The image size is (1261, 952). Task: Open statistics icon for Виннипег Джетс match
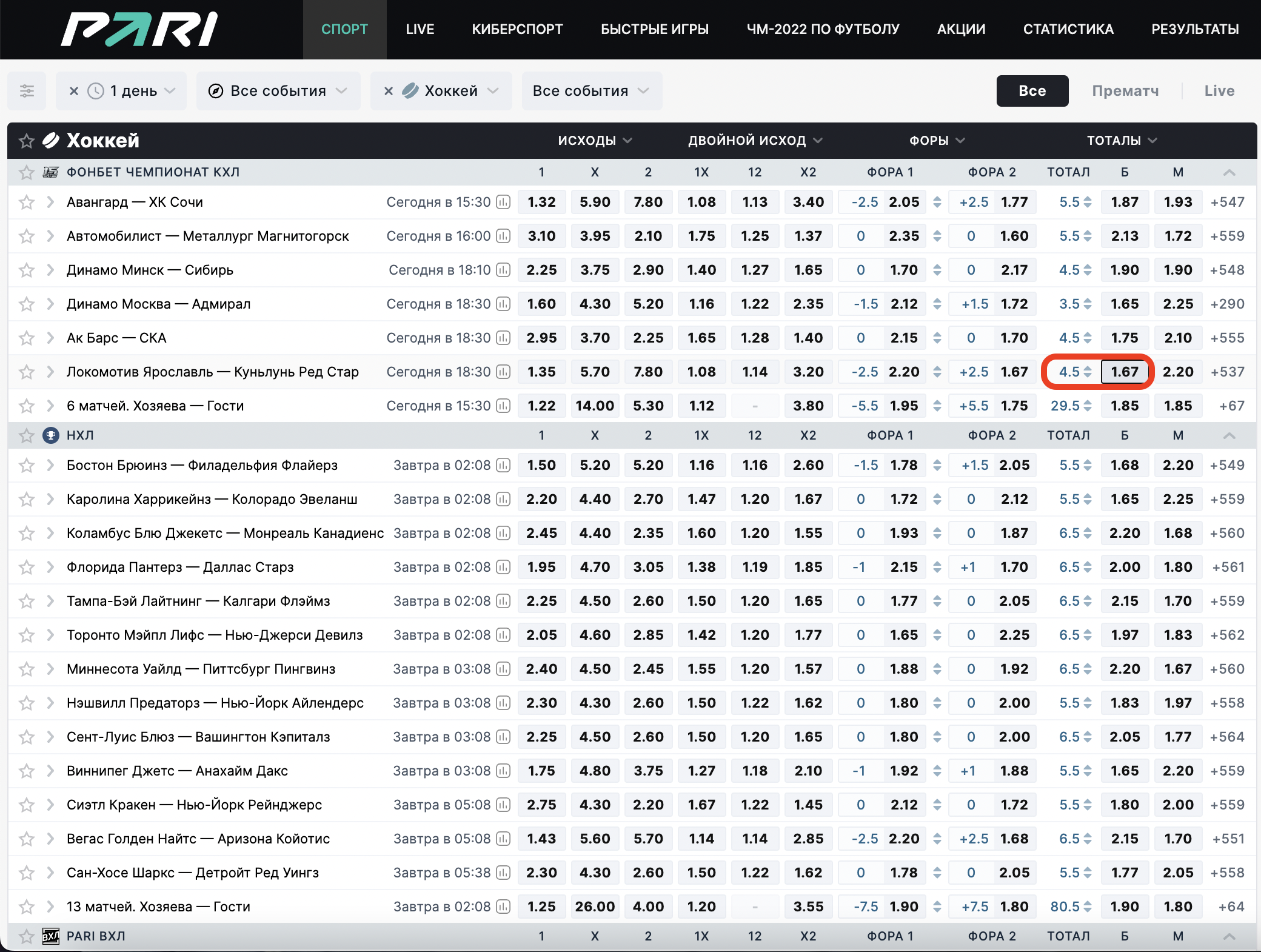[503, 771]
